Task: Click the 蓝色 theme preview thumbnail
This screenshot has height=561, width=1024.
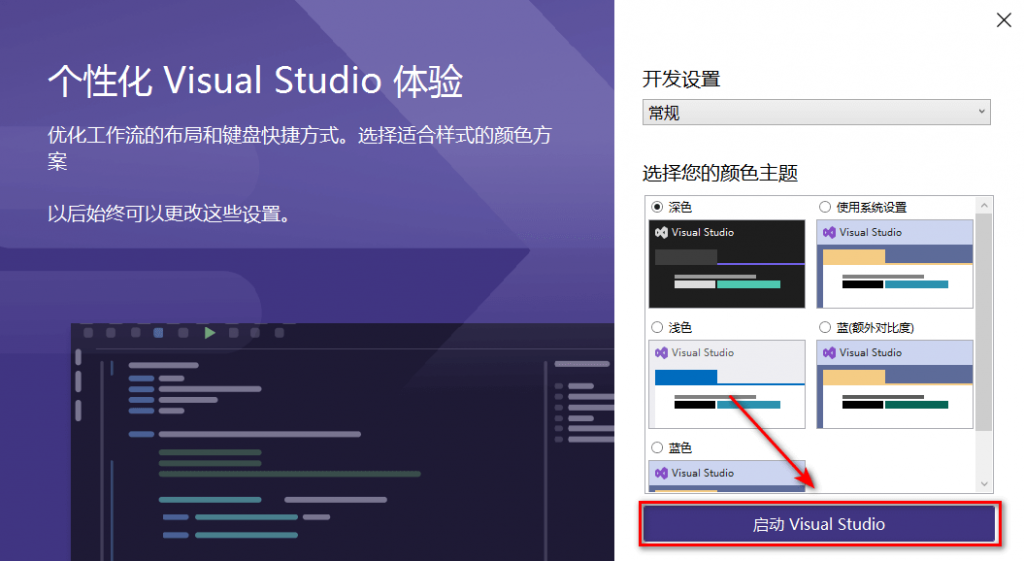Action: coord(727,476)
